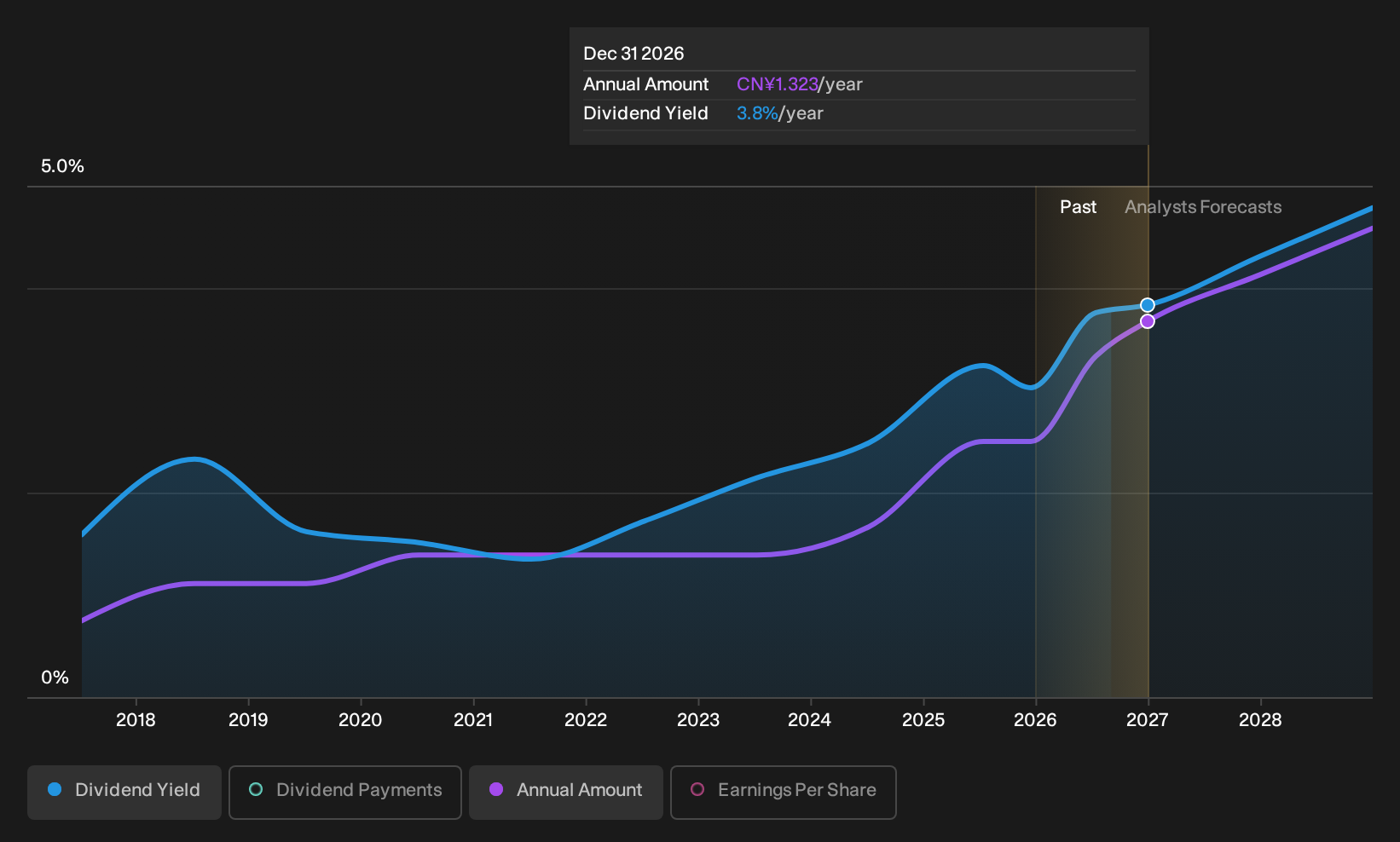Click the 2021 x-axis label
This screenshot has width=1400, height=842.
473,720
